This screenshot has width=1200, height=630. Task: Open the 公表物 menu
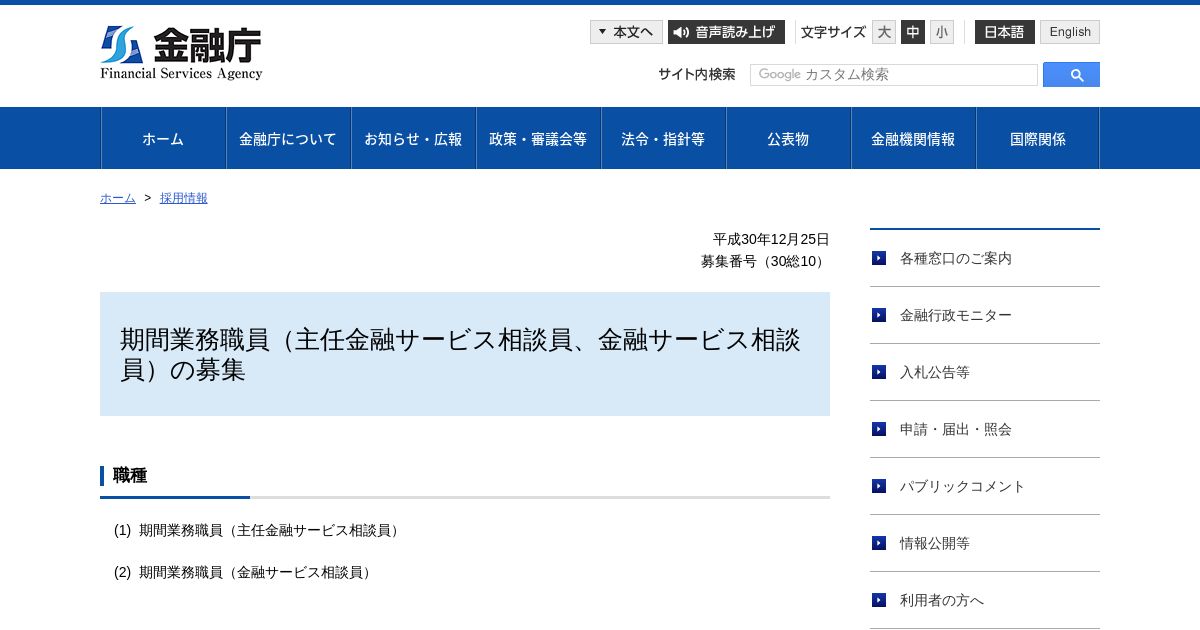tap(788, 139)
